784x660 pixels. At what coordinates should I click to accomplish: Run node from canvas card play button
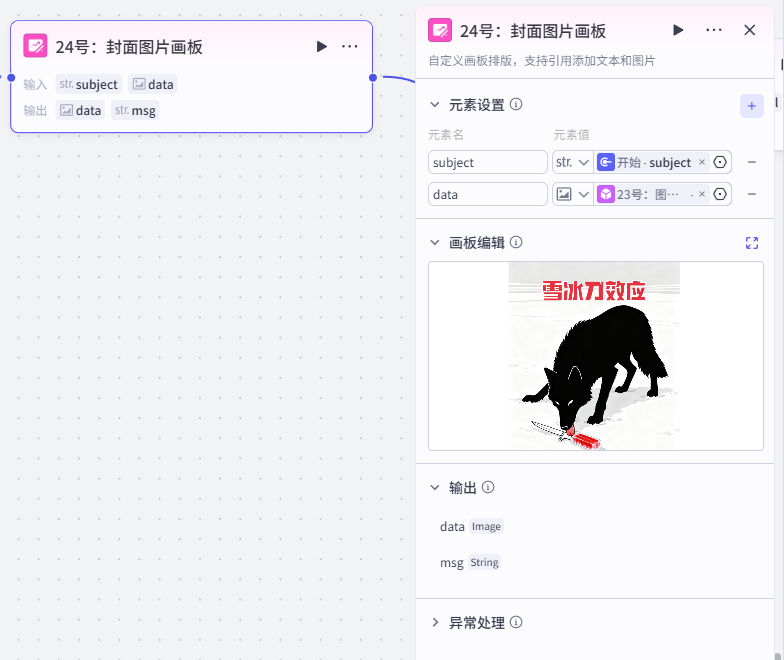[x=322, y=46]
